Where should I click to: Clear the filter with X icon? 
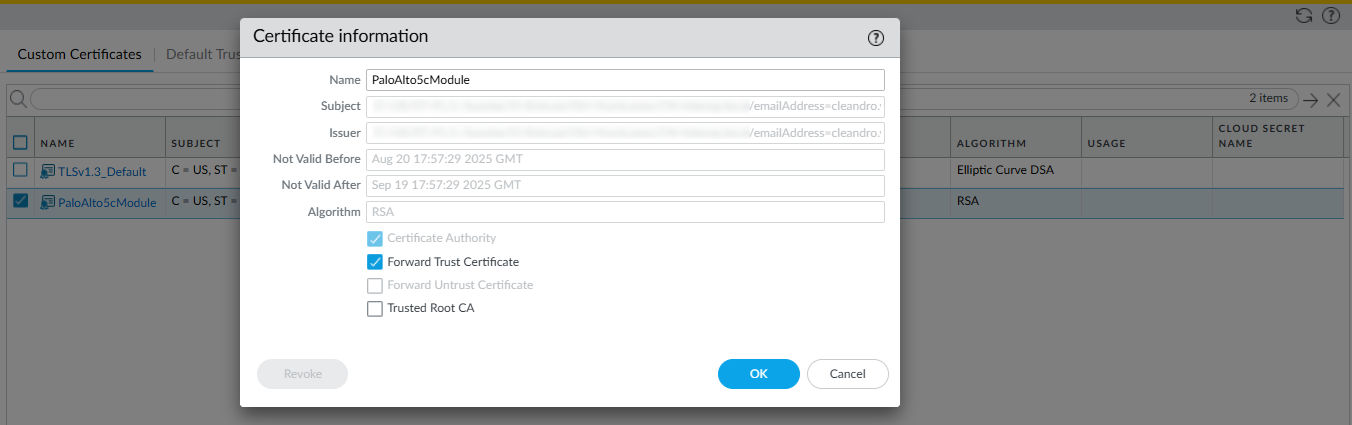pyautogui.click(x=1333, y=100)
